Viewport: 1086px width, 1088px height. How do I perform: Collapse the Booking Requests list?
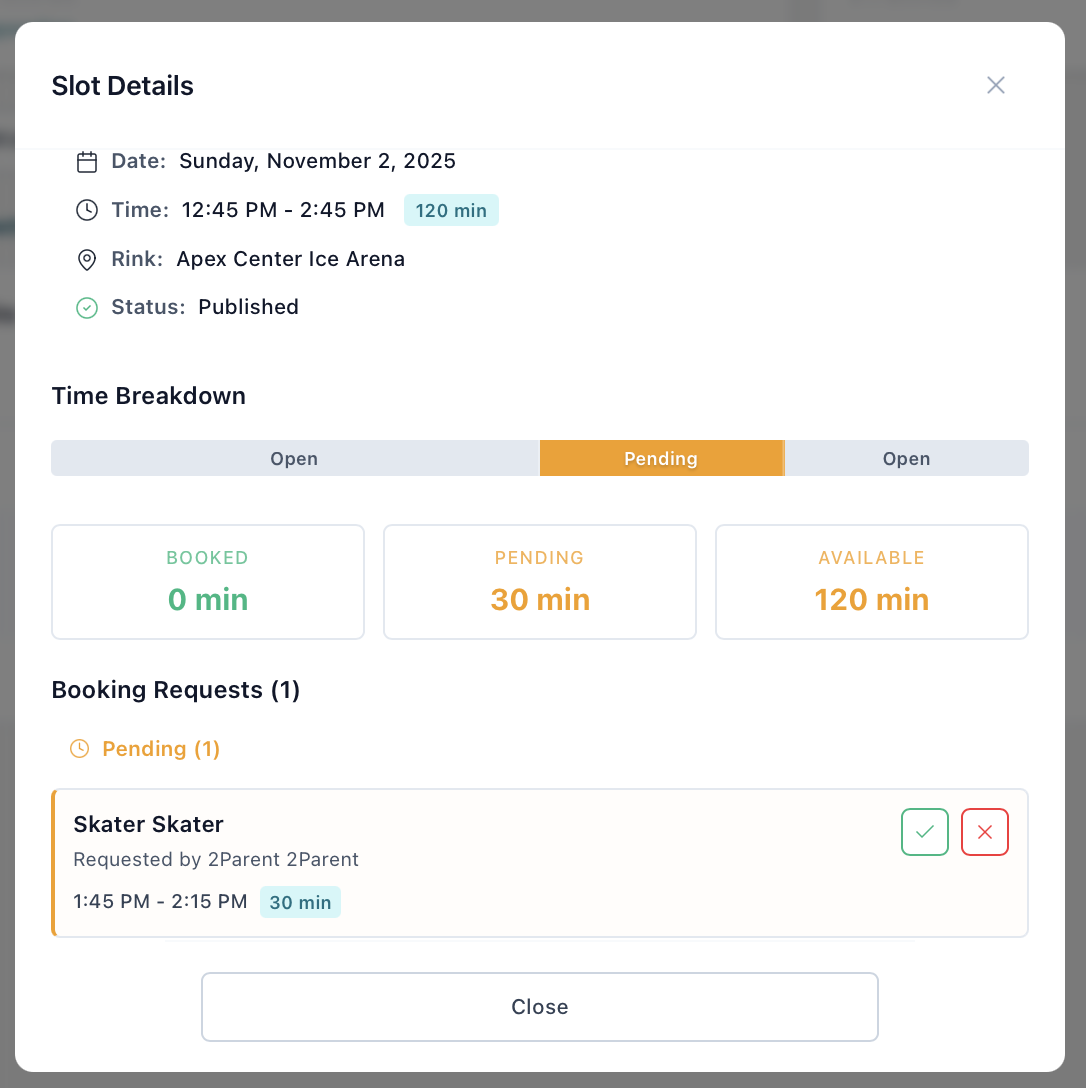pos(176,690)
